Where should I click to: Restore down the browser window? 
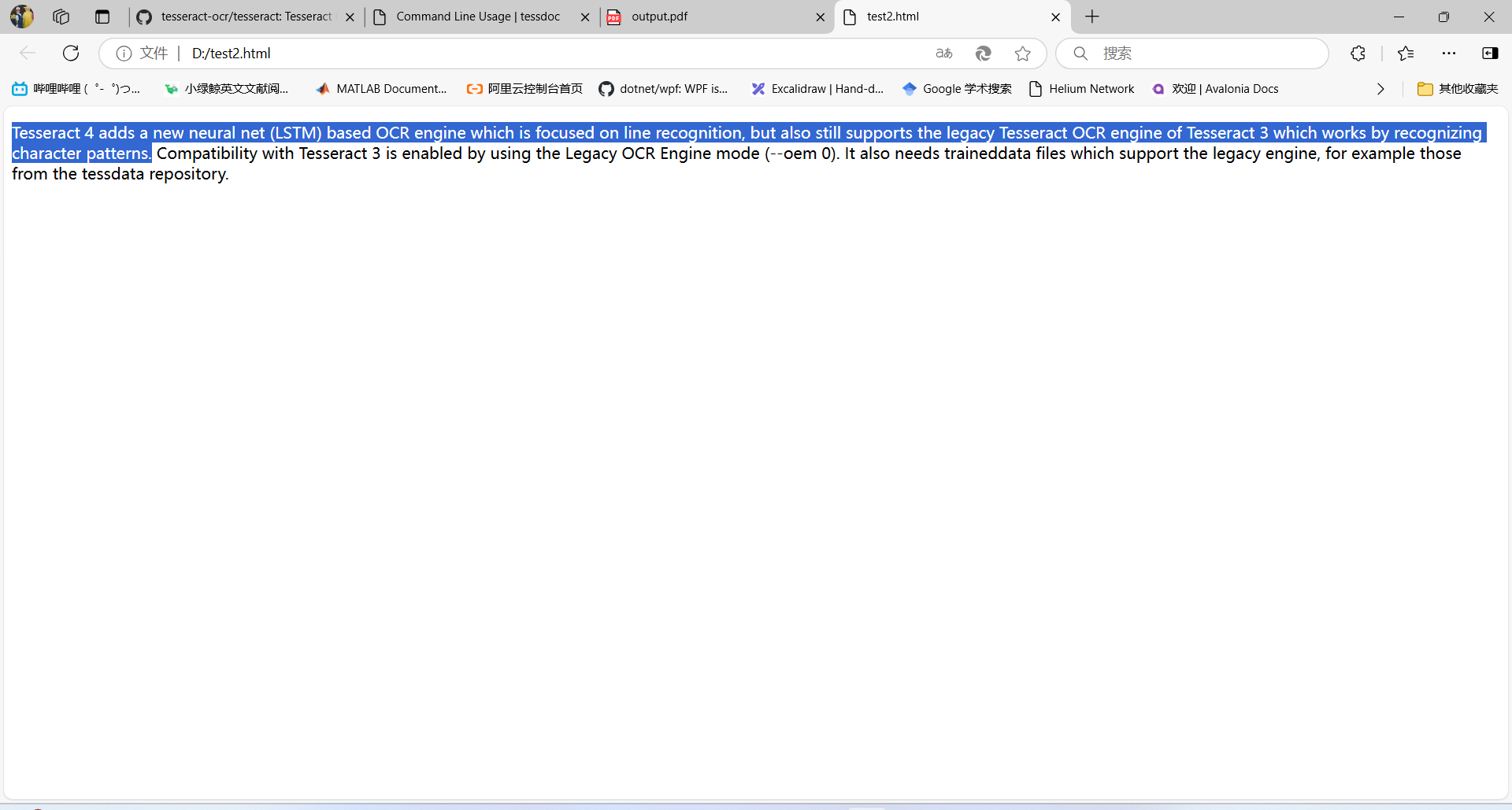click(1443, 17)
